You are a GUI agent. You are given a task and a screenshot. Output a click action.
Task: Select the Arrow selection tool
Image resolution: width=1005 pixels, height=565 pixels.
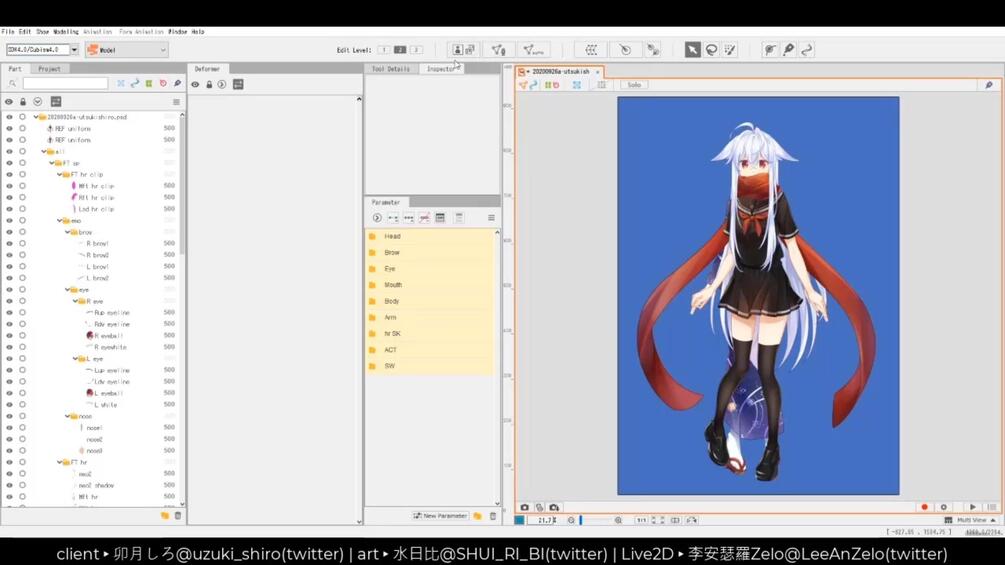pyautogui.click(x=692, y=50)
